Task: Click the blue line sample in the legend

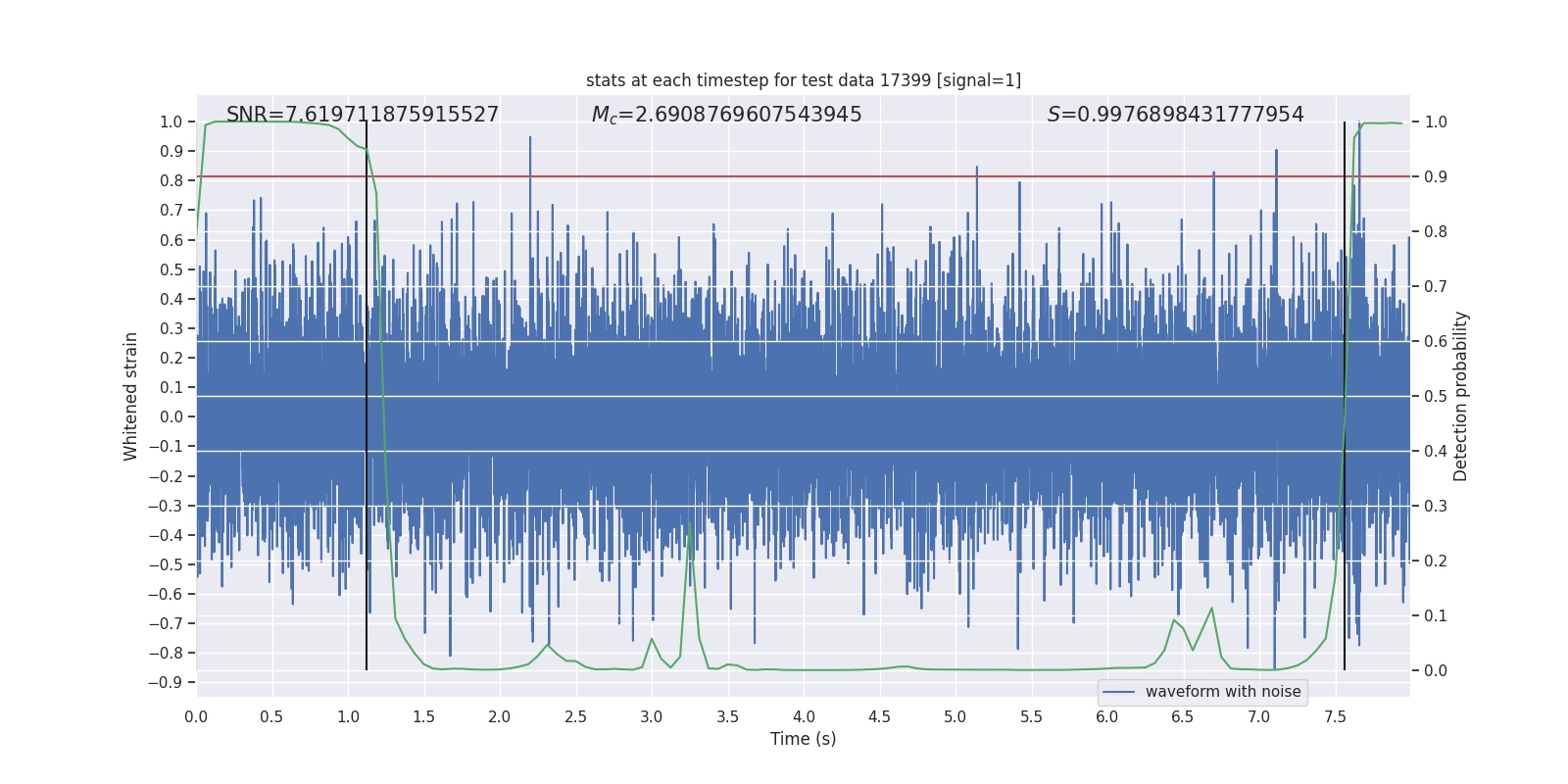Action: point(1118,692)
